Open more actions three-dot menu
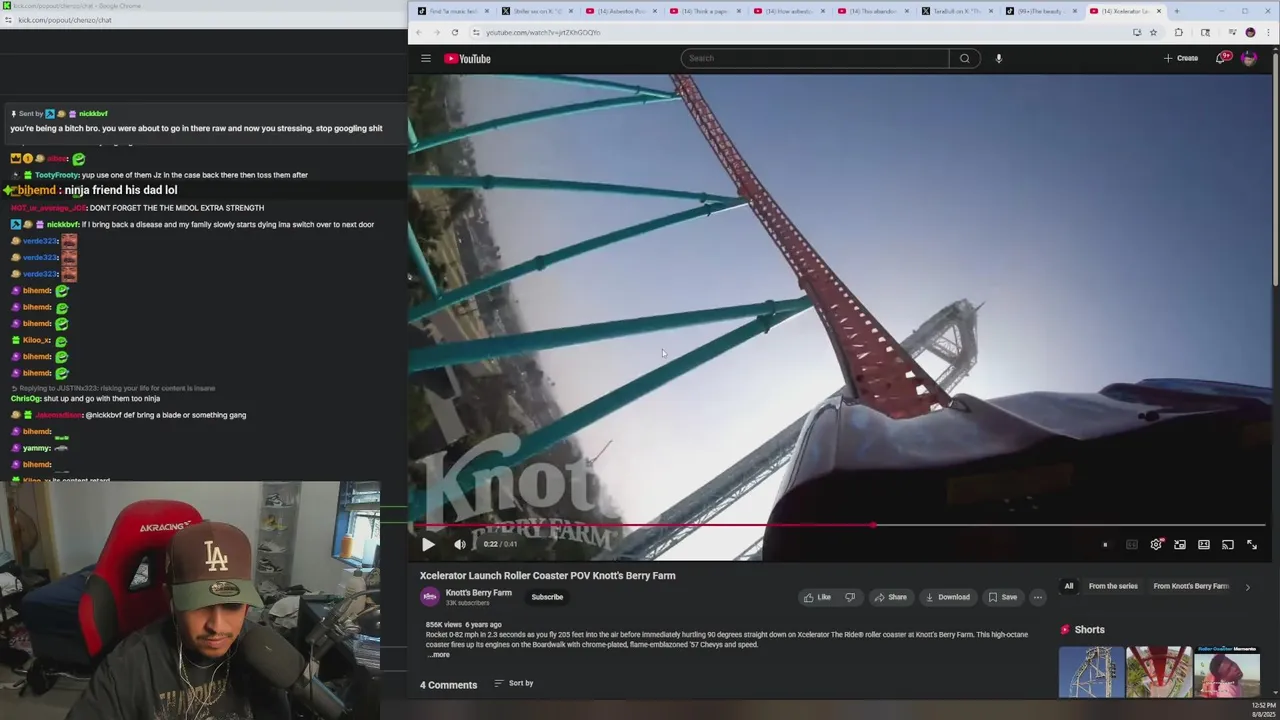1280x720 pixels. pyautogui.click(x=1038, y=597)
